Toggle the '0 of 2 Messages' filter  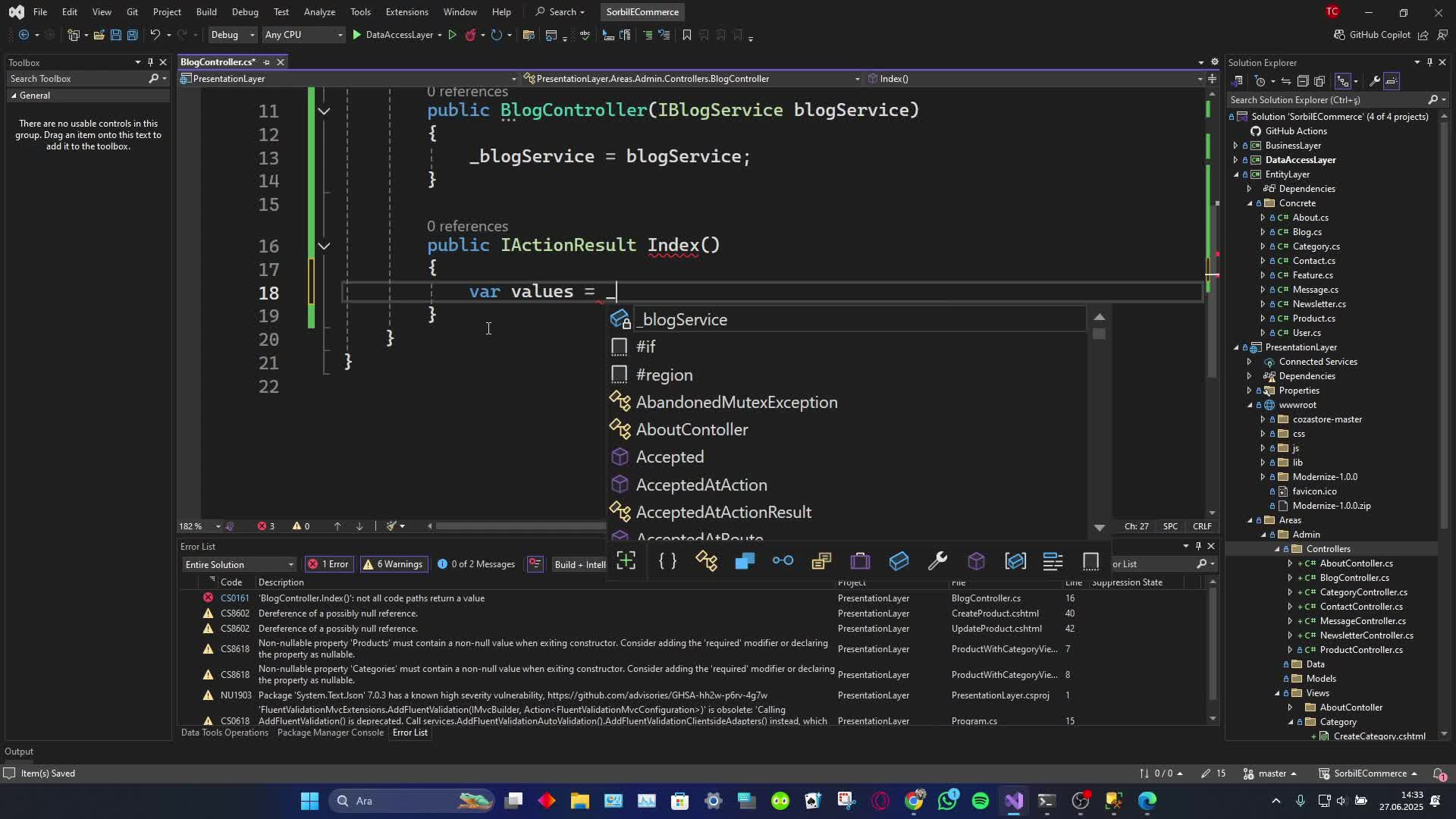pos(476,564)
